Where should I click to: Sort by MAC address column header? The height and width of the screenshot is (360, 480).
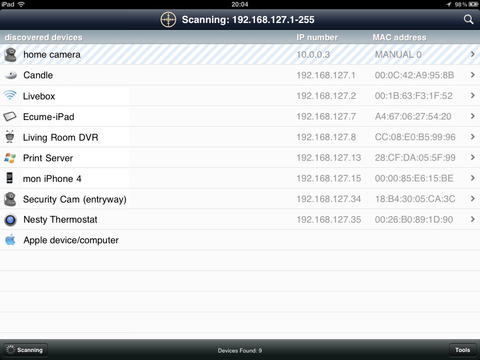pyautogui.click(x=399, y=37)
